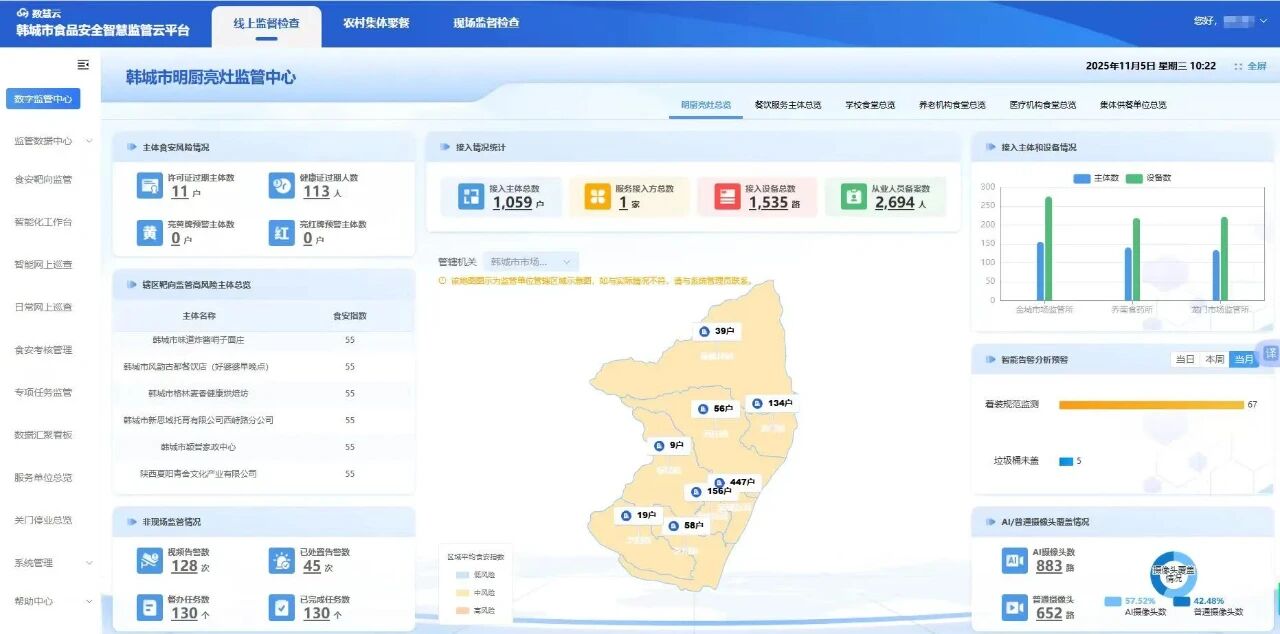Viewport: 1280px width, 634px height.
Task: Click the 视频告警数 icon
Action: pos(150,560)
